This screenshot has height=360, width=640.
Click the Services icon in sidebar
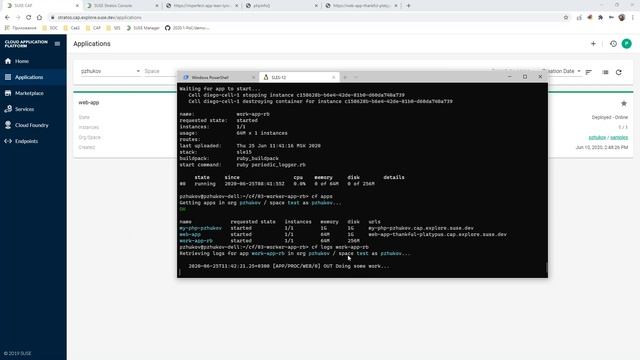tap(8, 109)
